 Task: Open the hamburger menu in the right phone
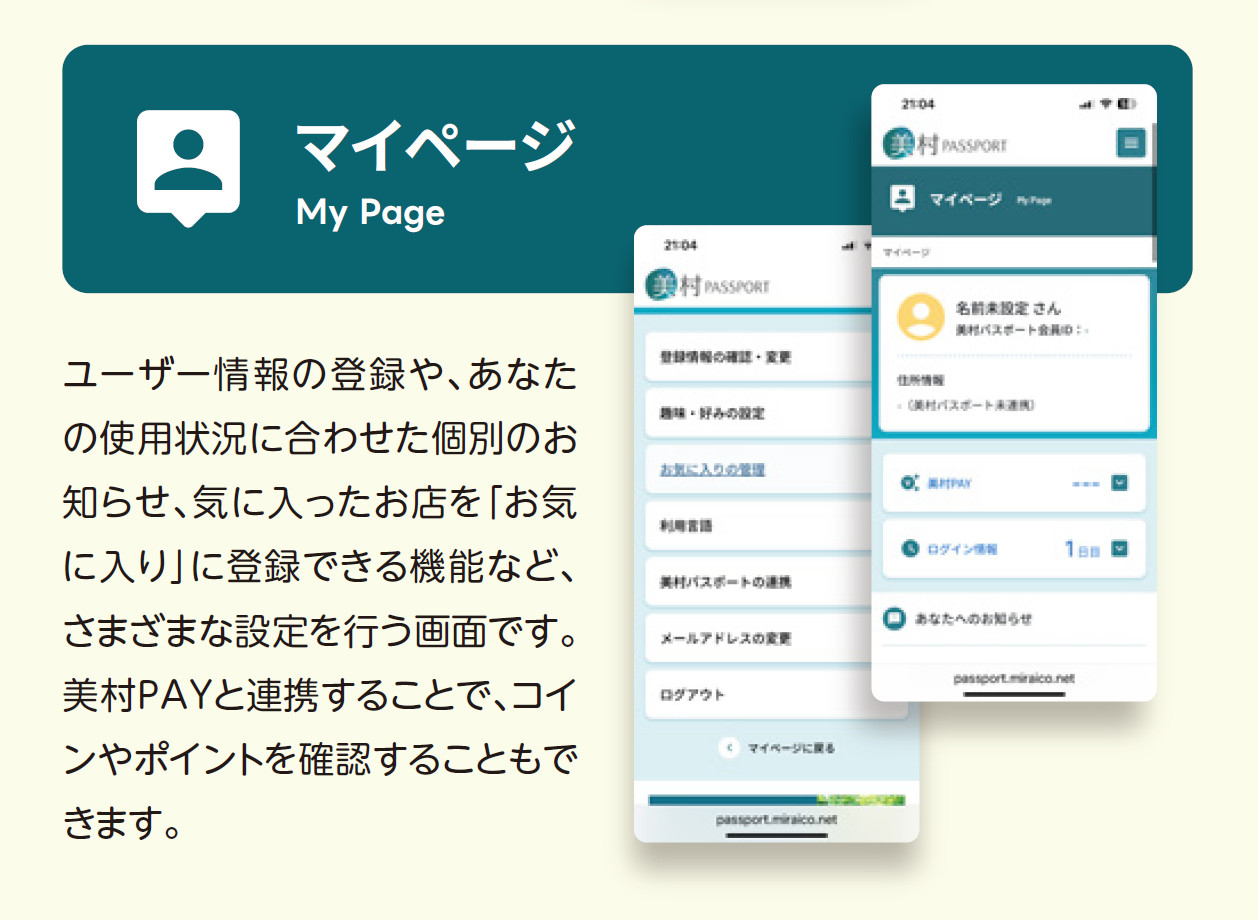1130,144
